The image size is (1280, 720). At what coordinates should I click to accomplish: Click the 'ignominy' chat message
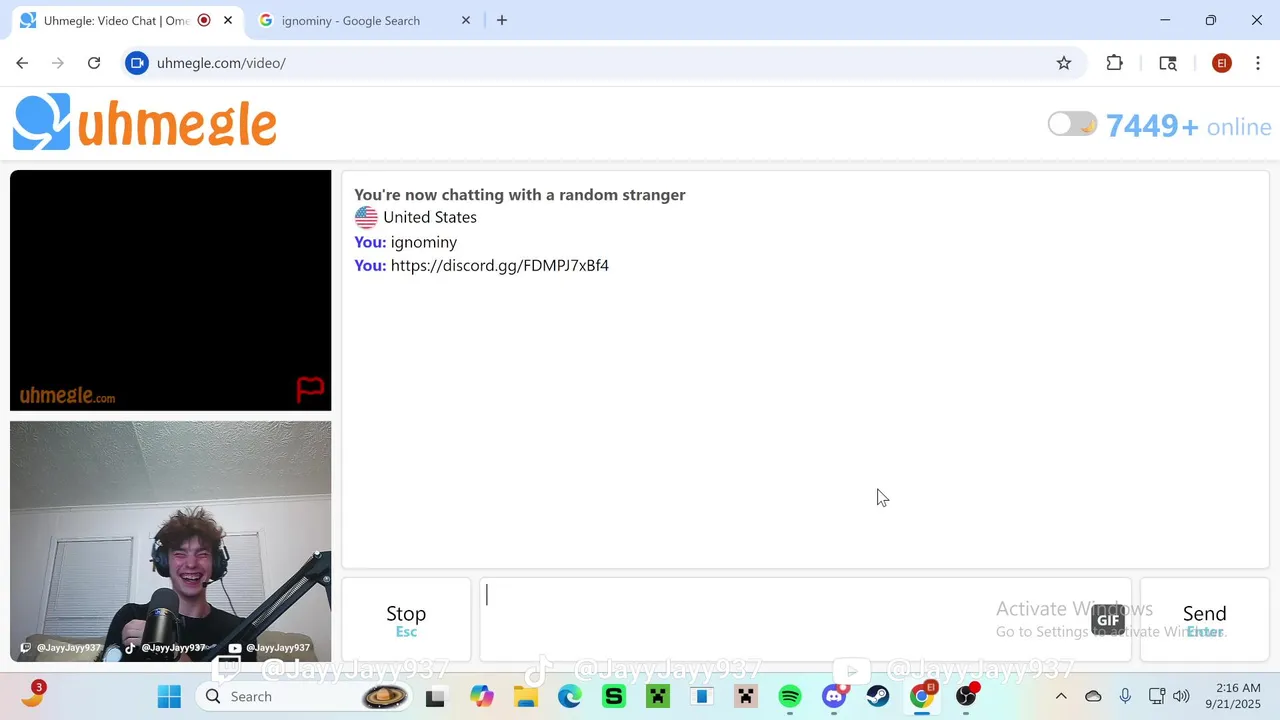424,242
